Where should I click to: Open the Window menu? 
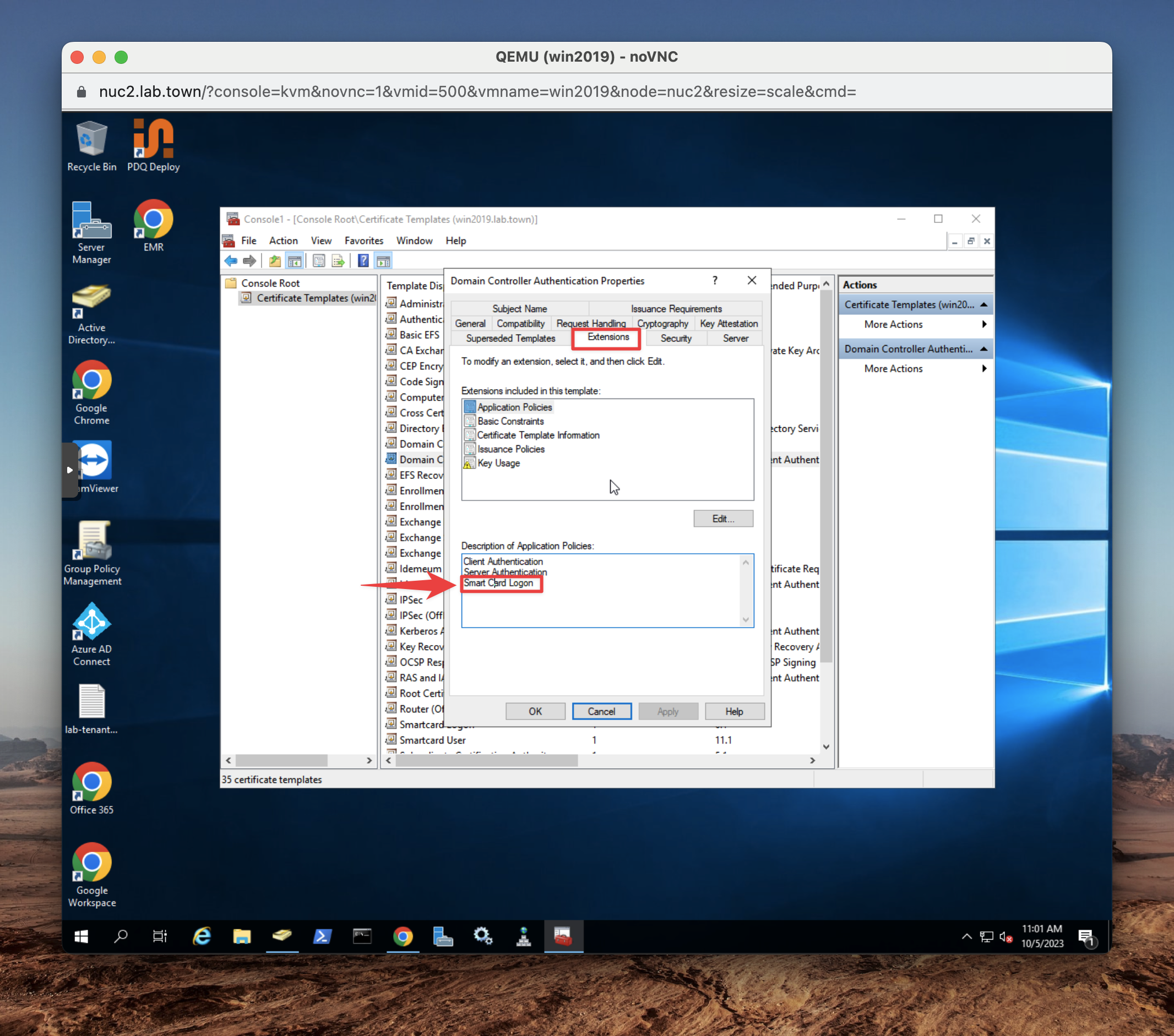[x=414, y=241]
